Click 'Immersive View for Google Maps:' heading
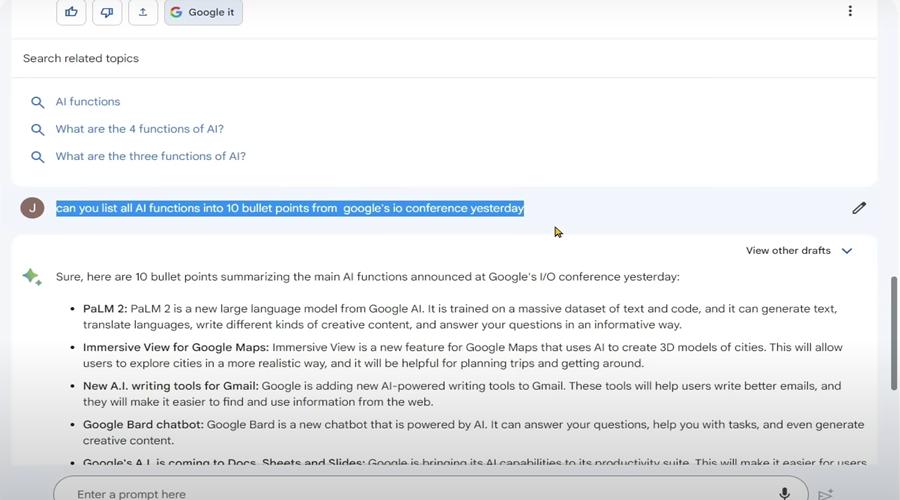Screen dimensions: 900x500 point(176,347)
